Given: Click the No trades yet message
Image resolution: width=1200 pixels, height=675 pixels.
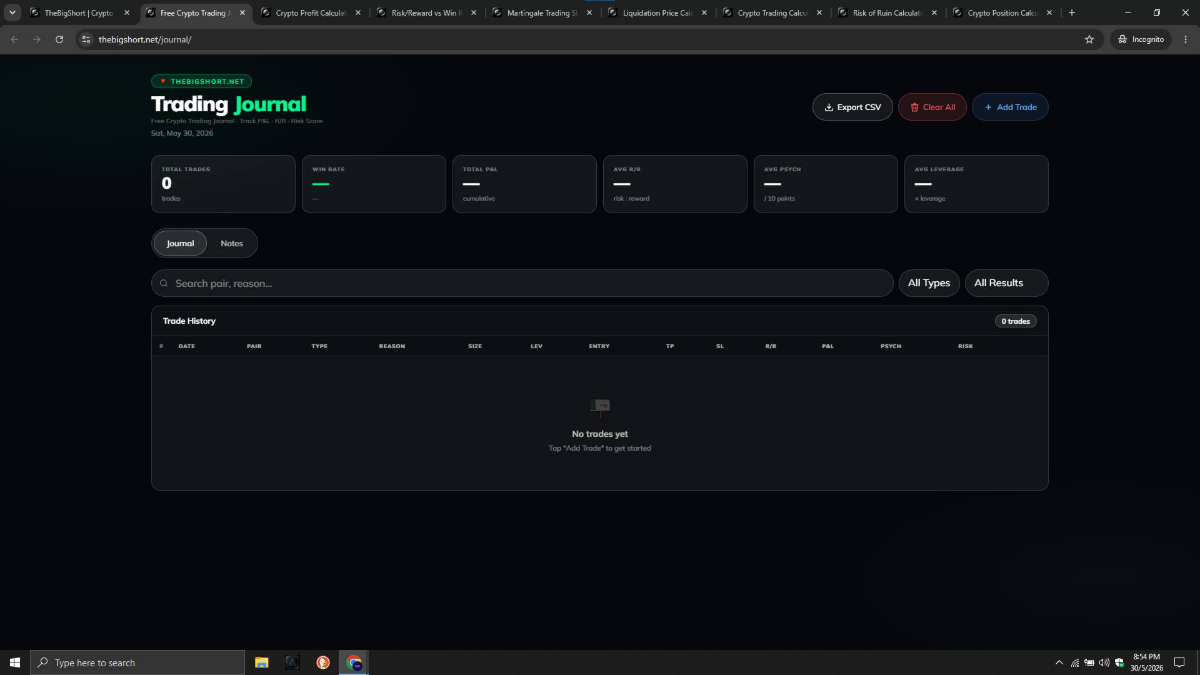Looking at the screenshot, I should 600,434.
